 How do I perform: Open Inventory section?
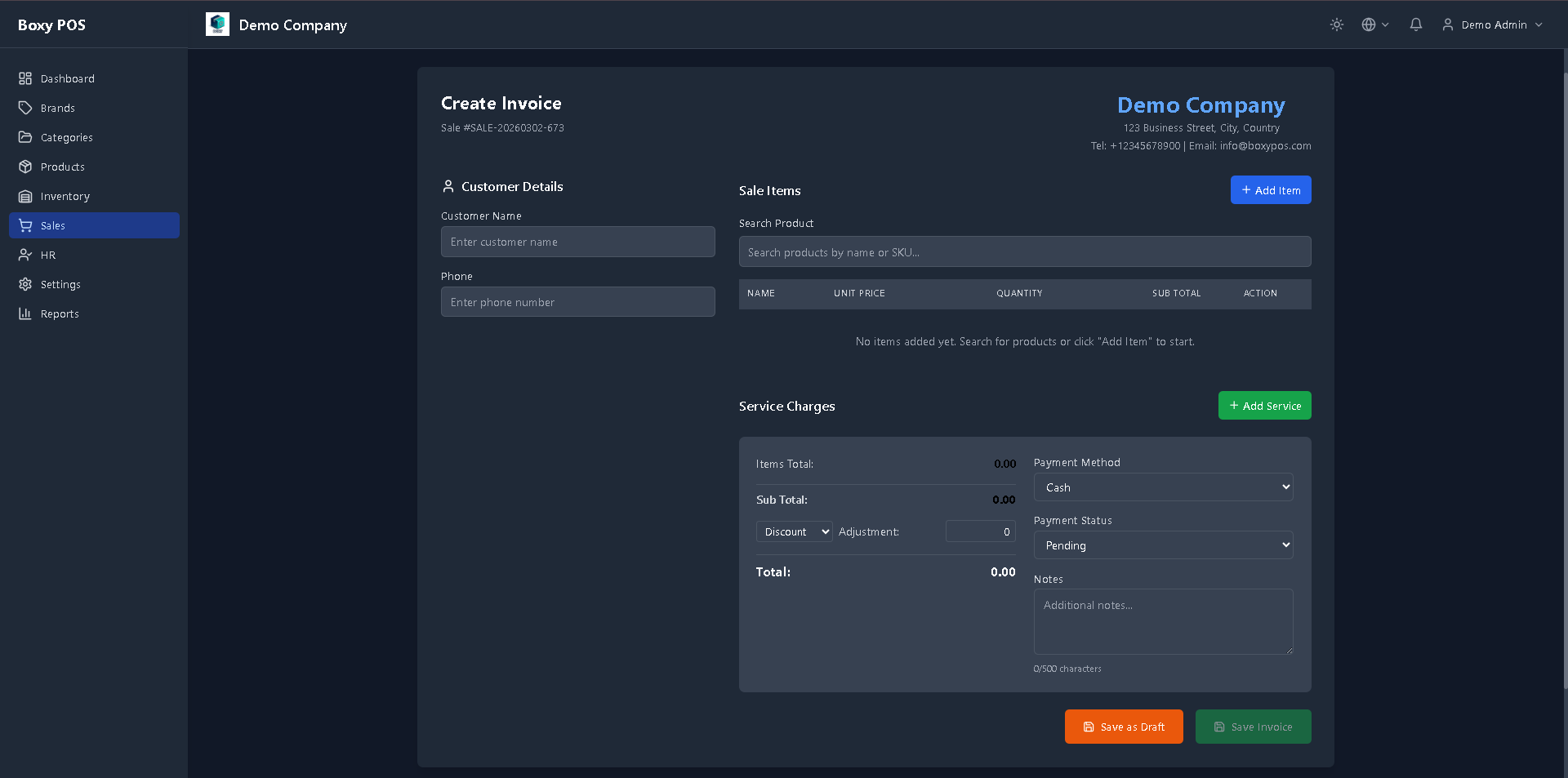coord(94,196)
